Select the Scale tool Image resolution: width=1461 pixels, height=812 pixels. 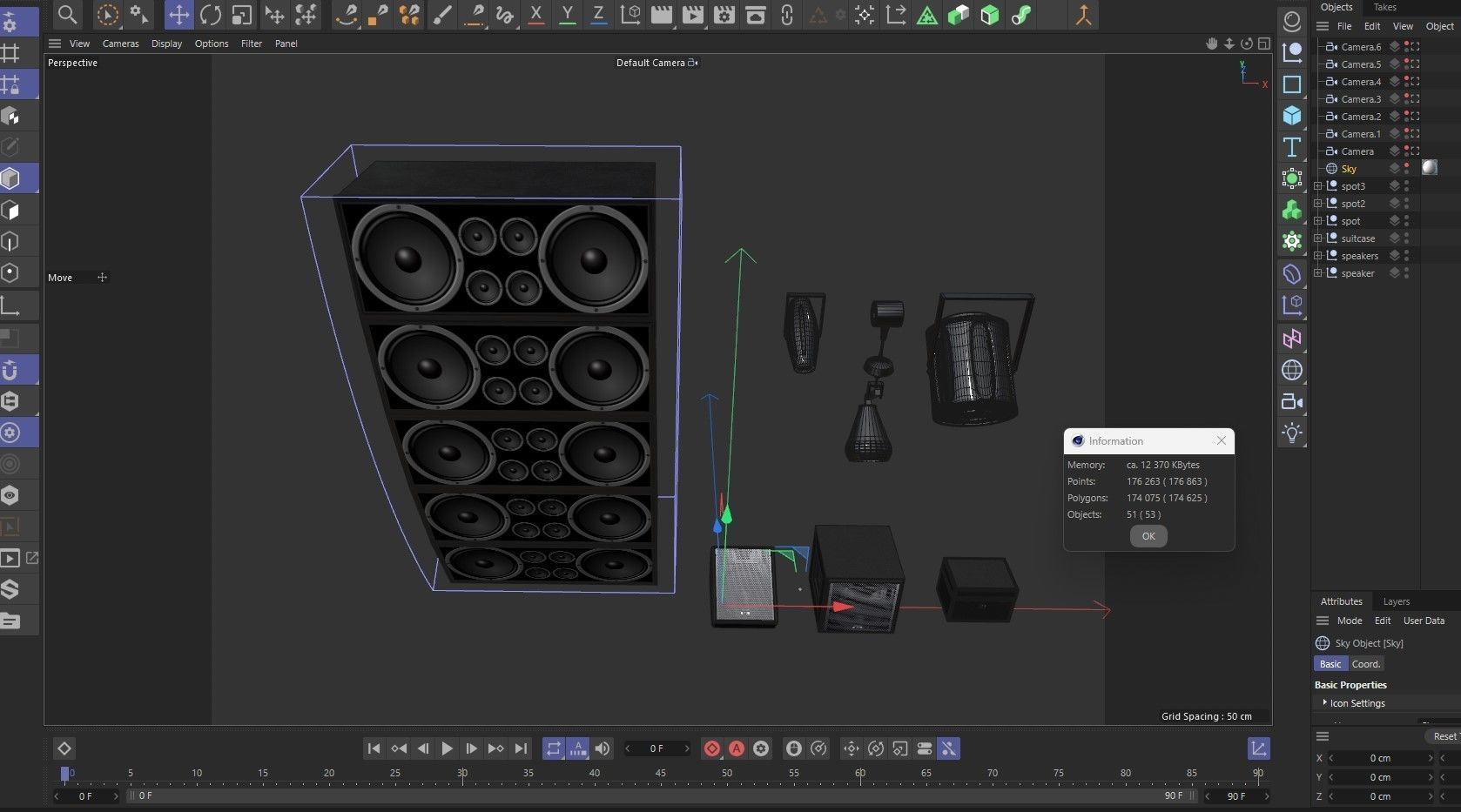coord(241,14)
